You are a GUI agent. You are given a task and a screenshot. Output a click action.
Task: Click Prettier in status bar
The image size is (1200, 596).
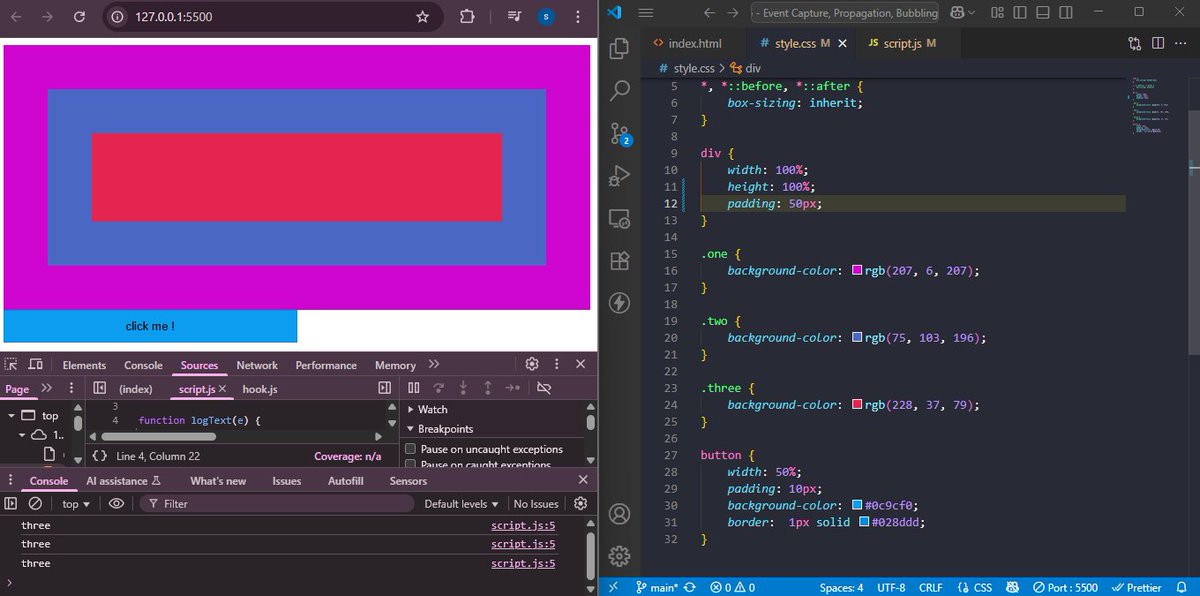1138,587
